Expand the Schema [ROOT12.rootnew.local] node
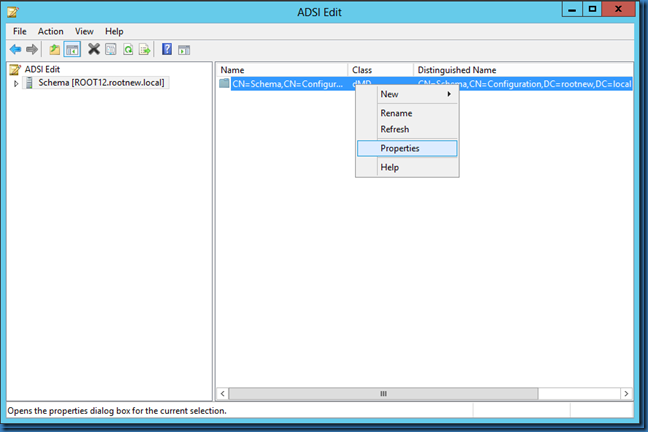Screen dimensions: 648x432 16,84
